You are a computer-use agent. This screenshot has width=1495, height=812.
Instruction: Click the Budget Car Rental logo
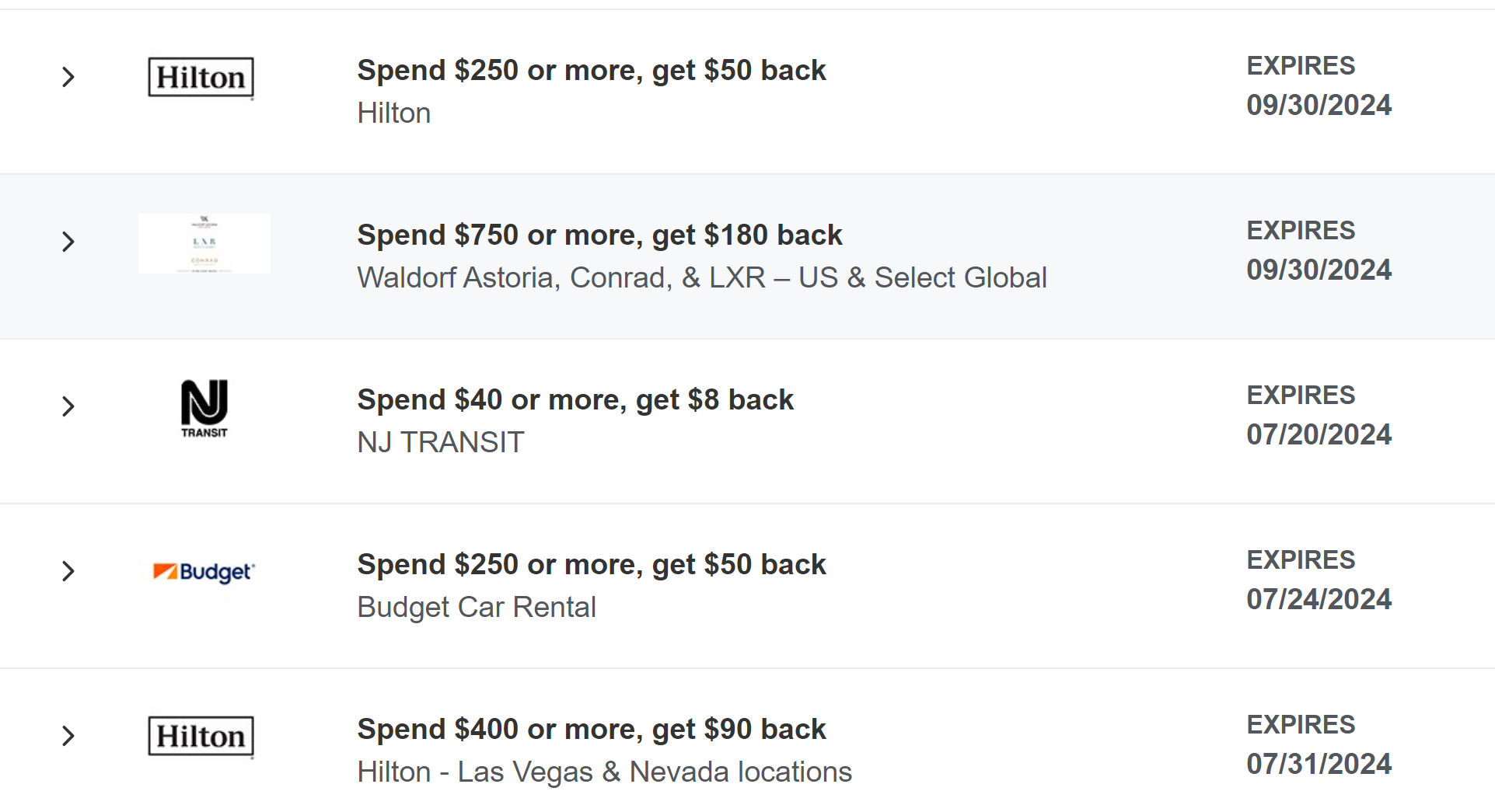(204, 572)
